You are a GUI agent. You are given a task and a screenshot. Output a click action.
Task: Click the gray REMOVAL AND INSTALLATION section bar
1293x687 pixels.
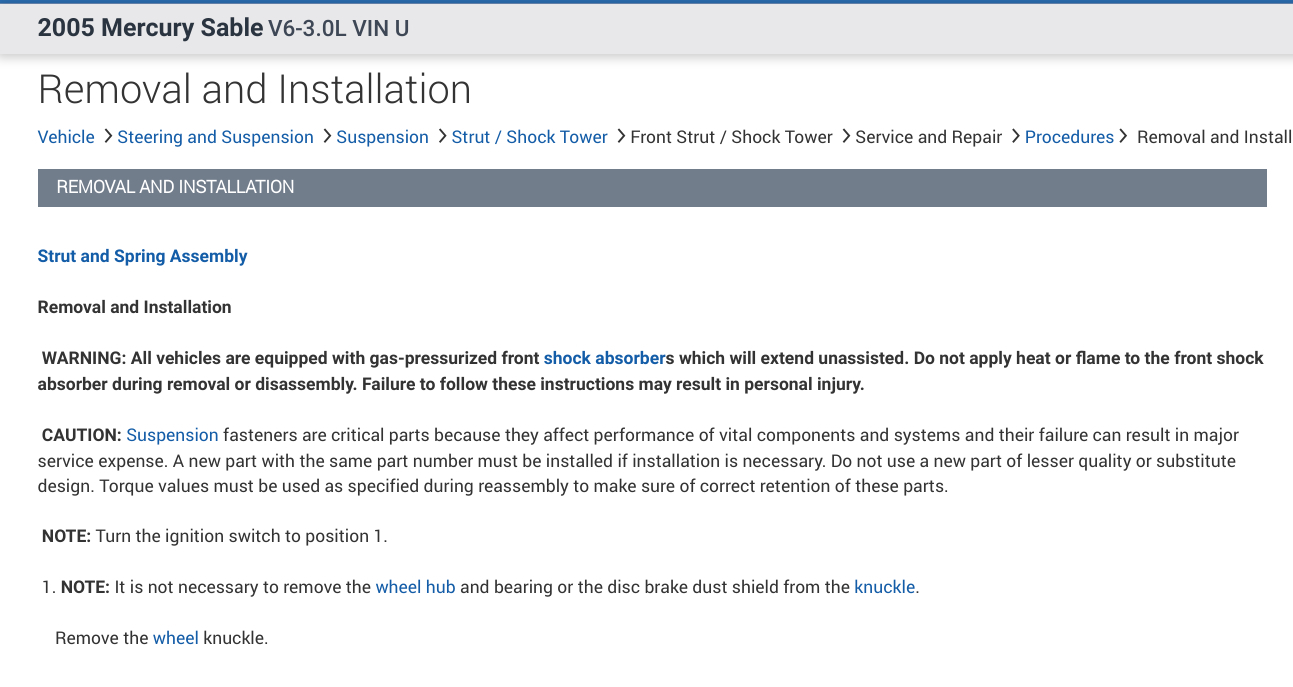click(x=652, y=187)
